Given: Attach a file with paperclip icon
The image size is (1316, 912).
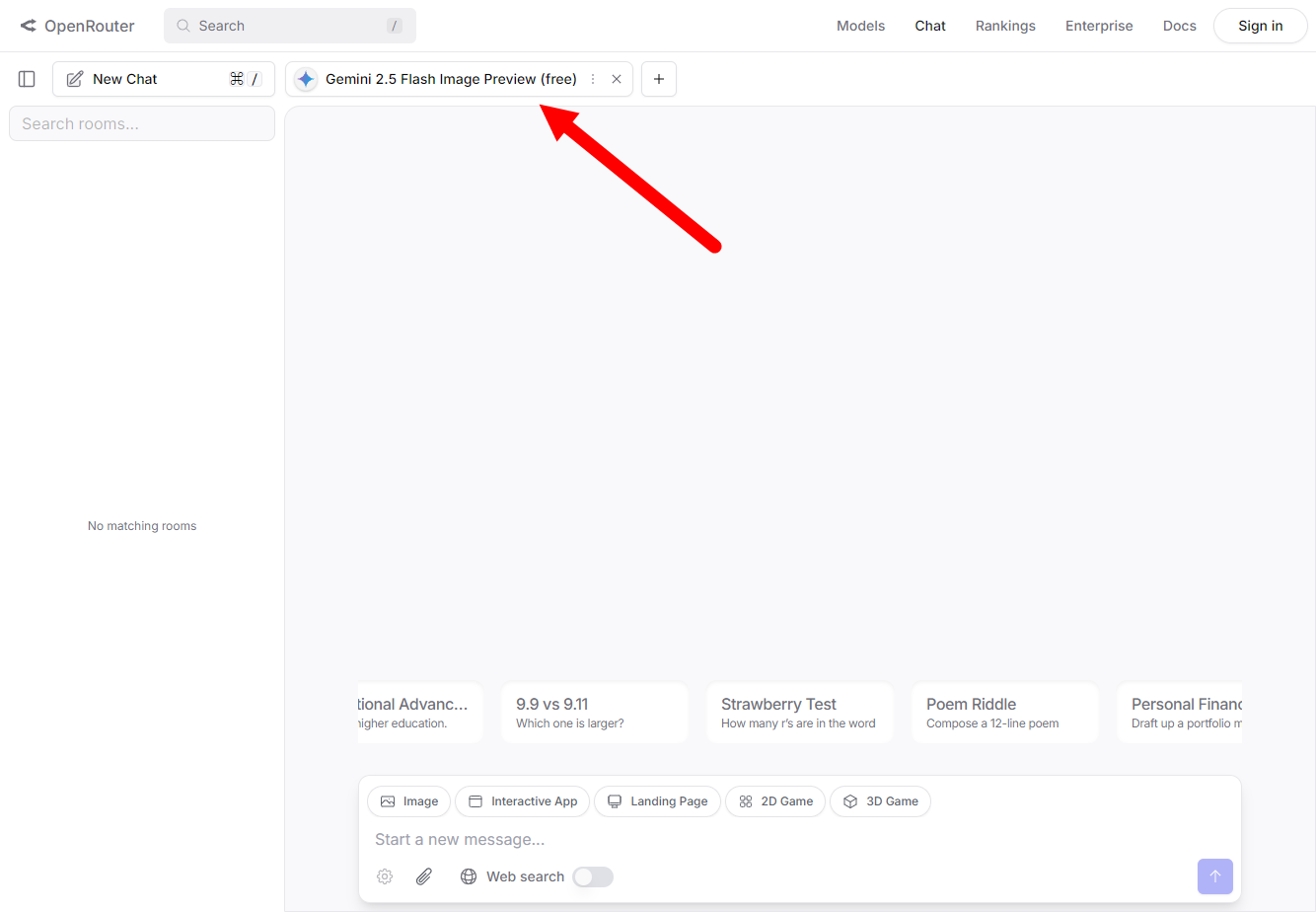Looking at the screenshot, I should click(424, 876).
